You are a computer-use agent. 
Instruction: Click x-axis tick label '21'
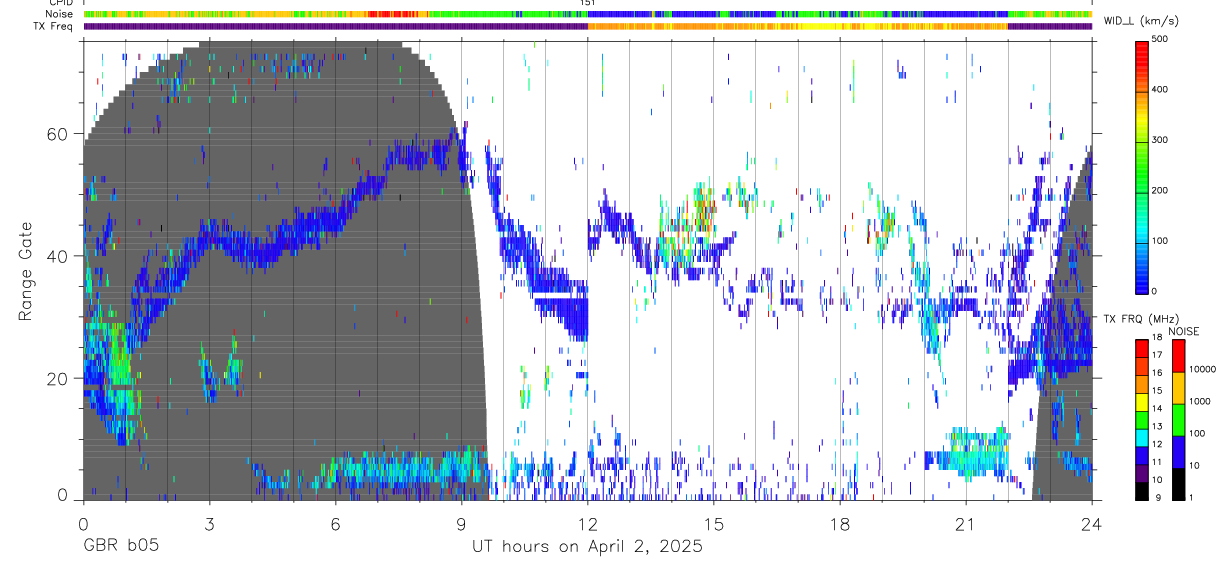(x=966, y=524)
